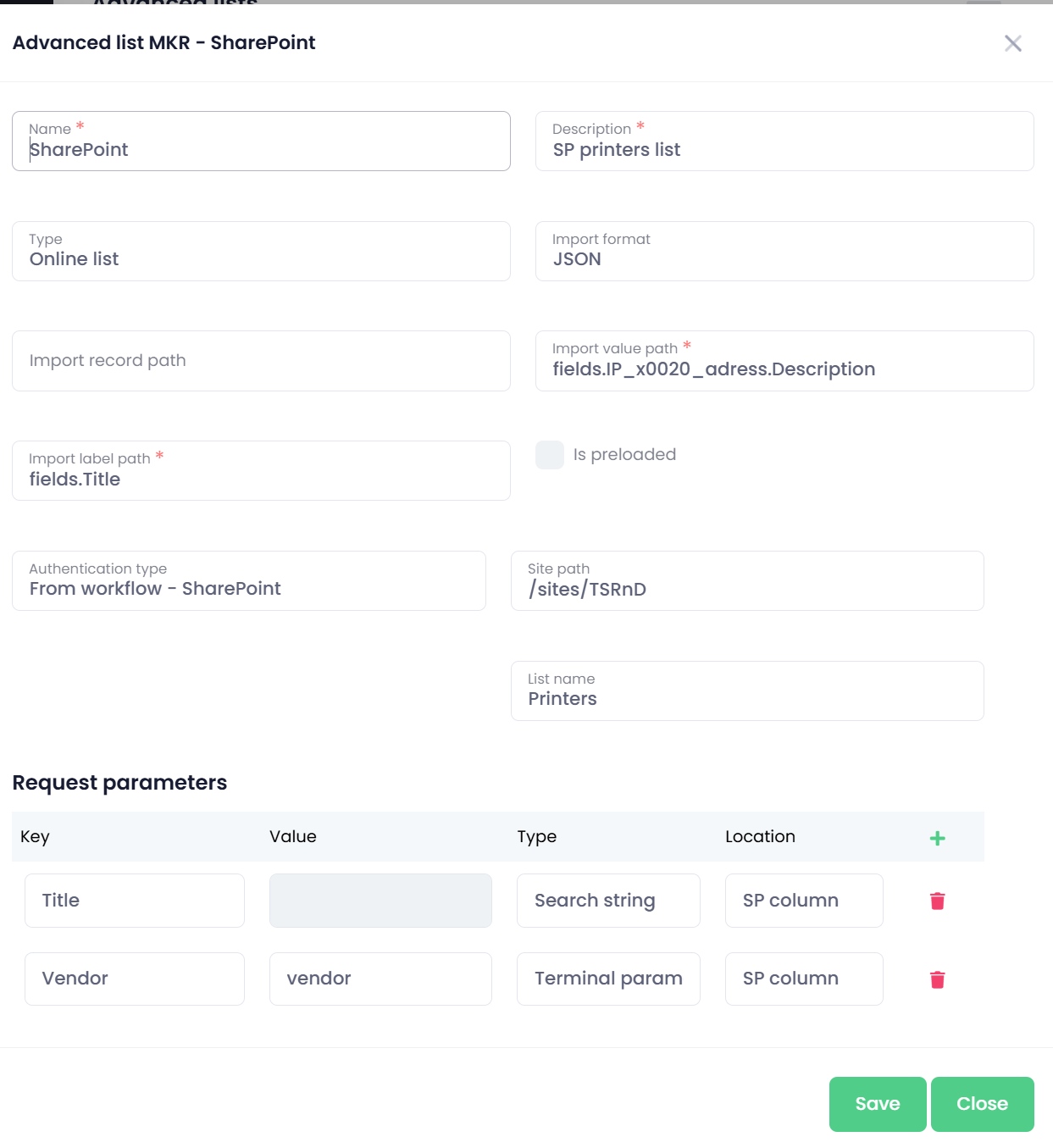Click the Description input field
The width and height of the screenshot is (1053, 1148).
coord(784,150)
